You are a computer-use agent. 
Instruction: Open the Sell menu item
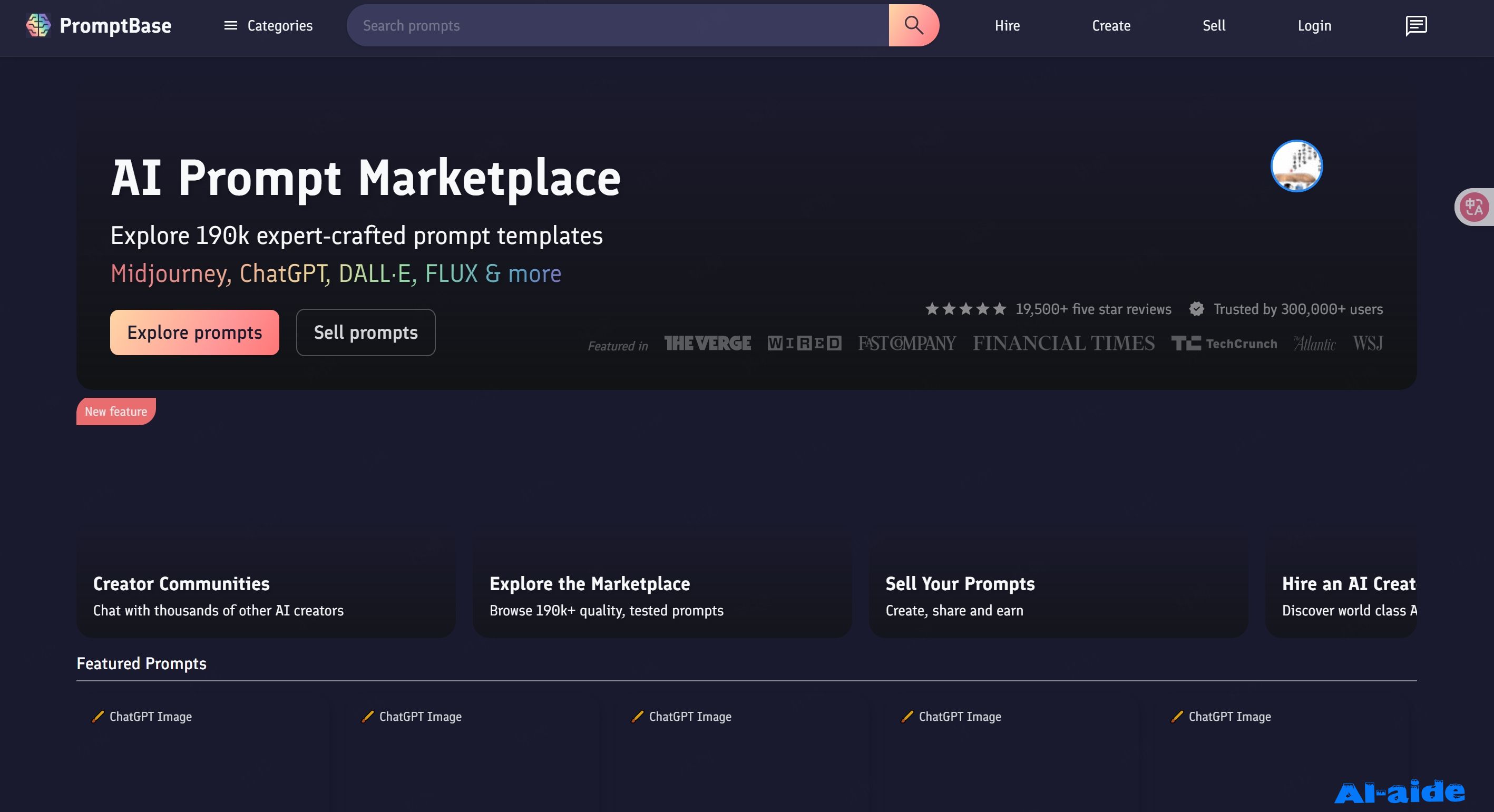[1213, 25]
